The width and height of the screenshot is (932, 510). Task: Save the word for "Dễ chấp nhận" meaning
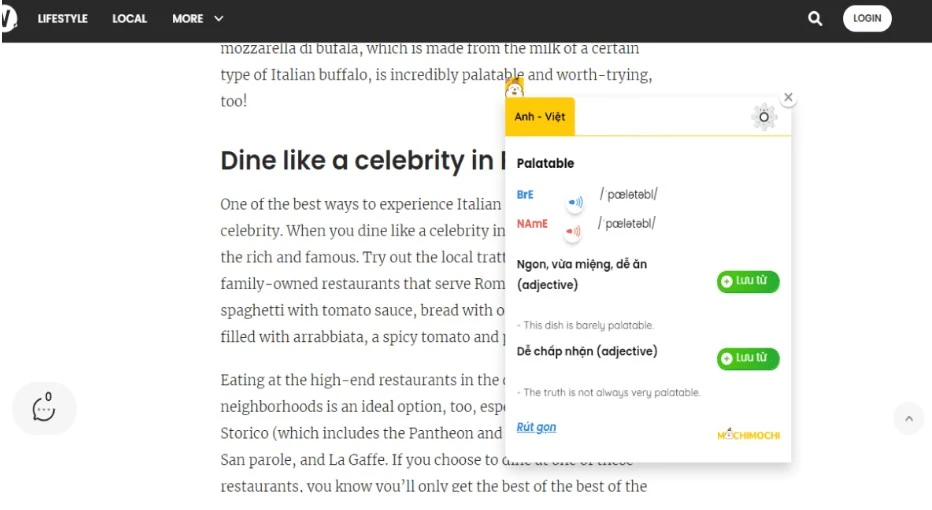tap(748, 358)
